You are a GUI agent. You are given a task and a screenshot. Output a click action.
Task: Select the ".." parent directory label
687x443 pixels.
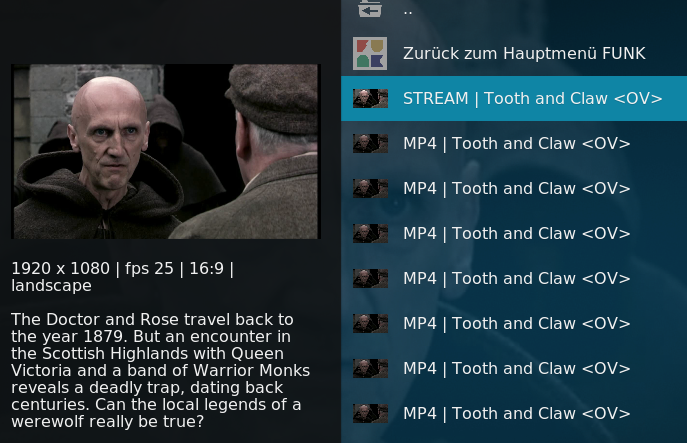point(408,12)
